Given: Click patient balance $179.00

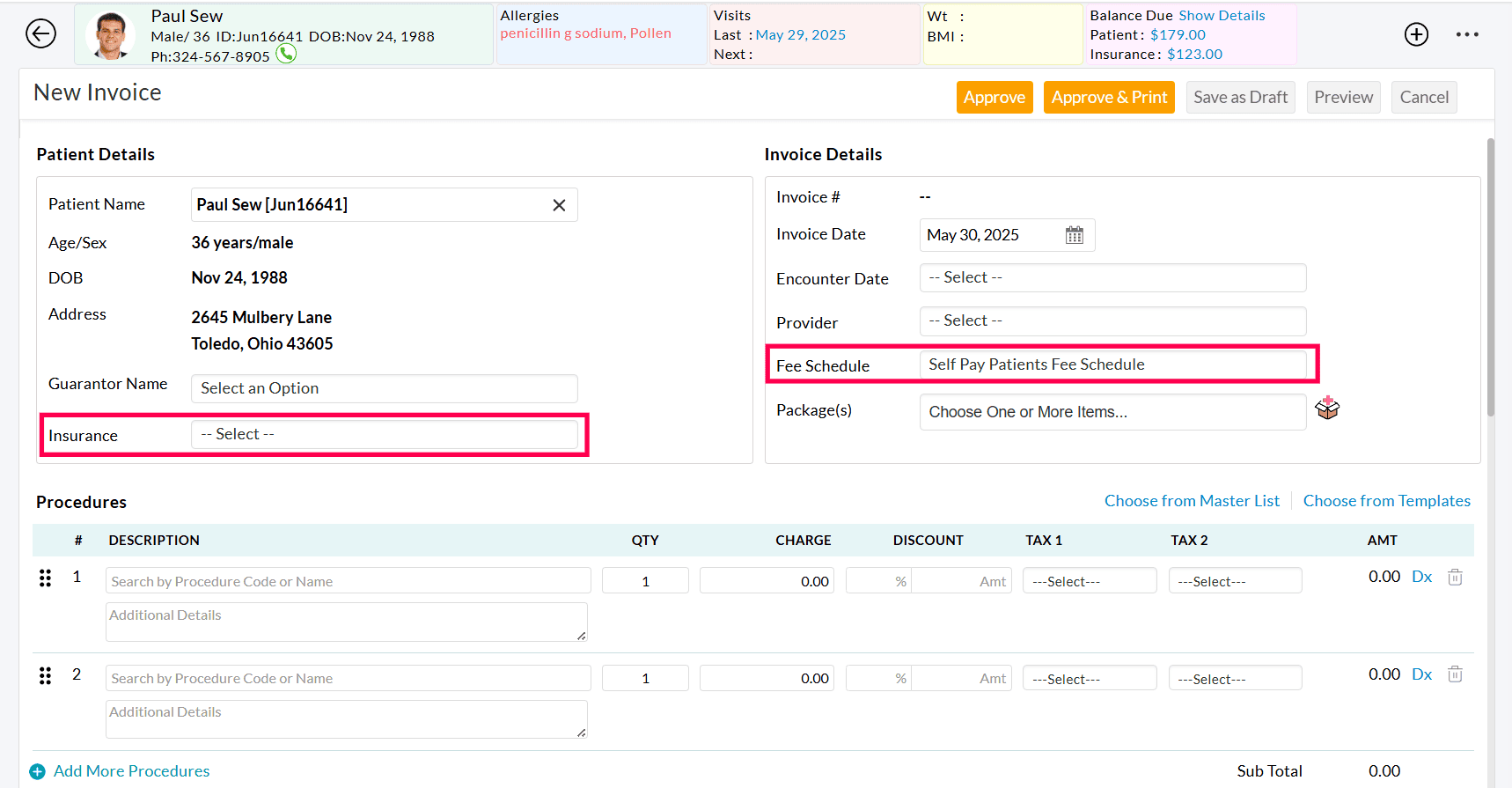Looking at the screenshot, I should [x=1178, y=35].
